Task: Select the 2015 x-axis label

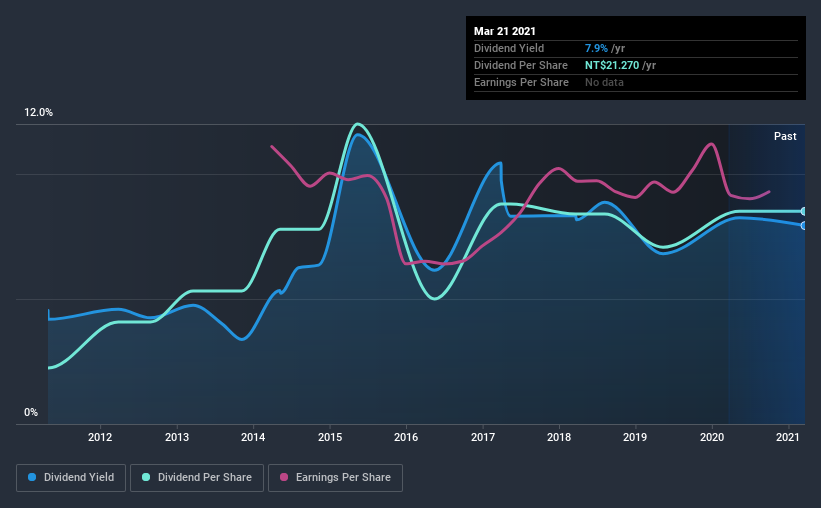Action: click(330, 437)
